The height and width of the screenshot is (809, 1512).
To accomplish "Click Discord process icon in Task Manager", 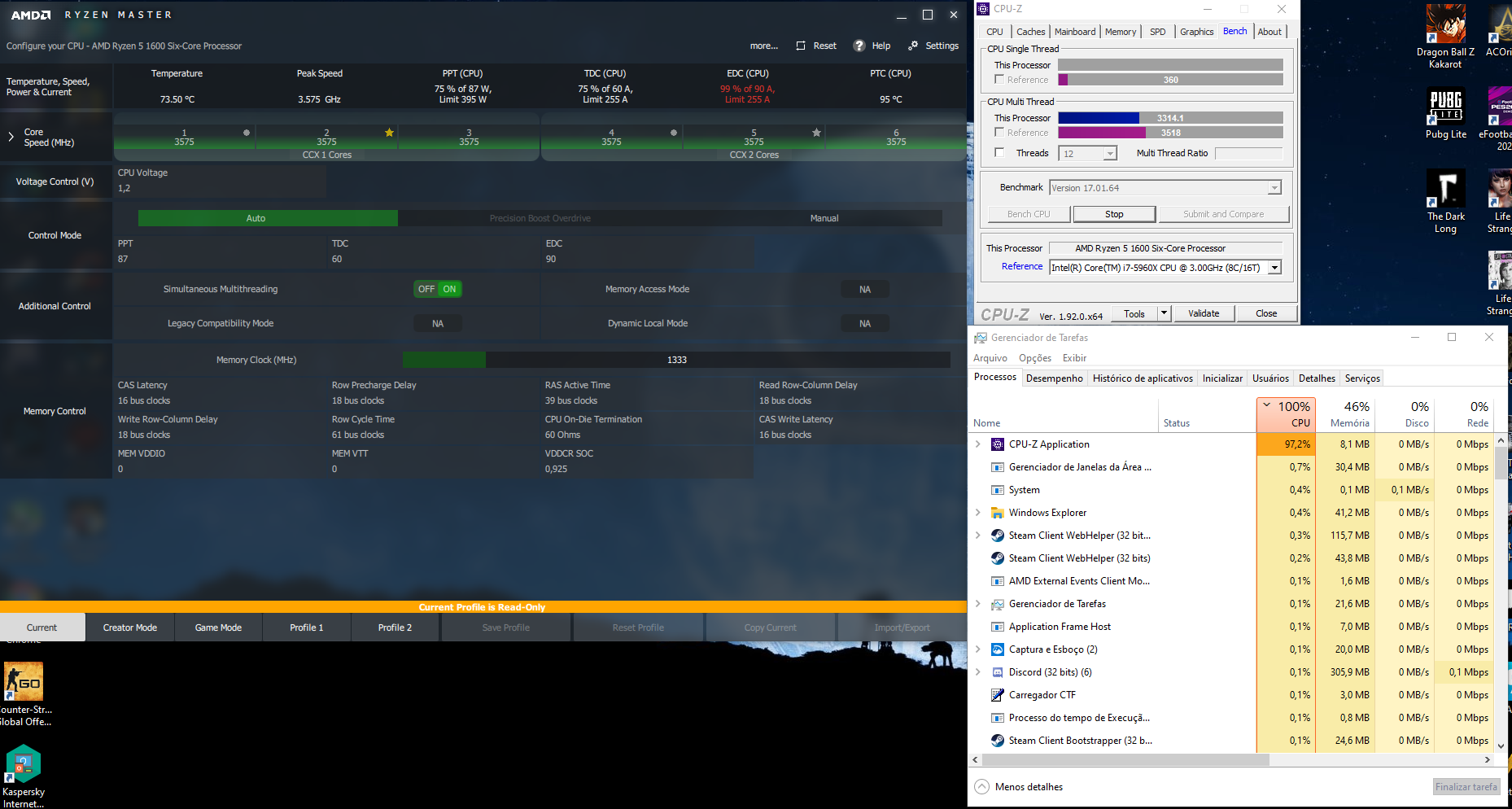I will pos(997,672).
